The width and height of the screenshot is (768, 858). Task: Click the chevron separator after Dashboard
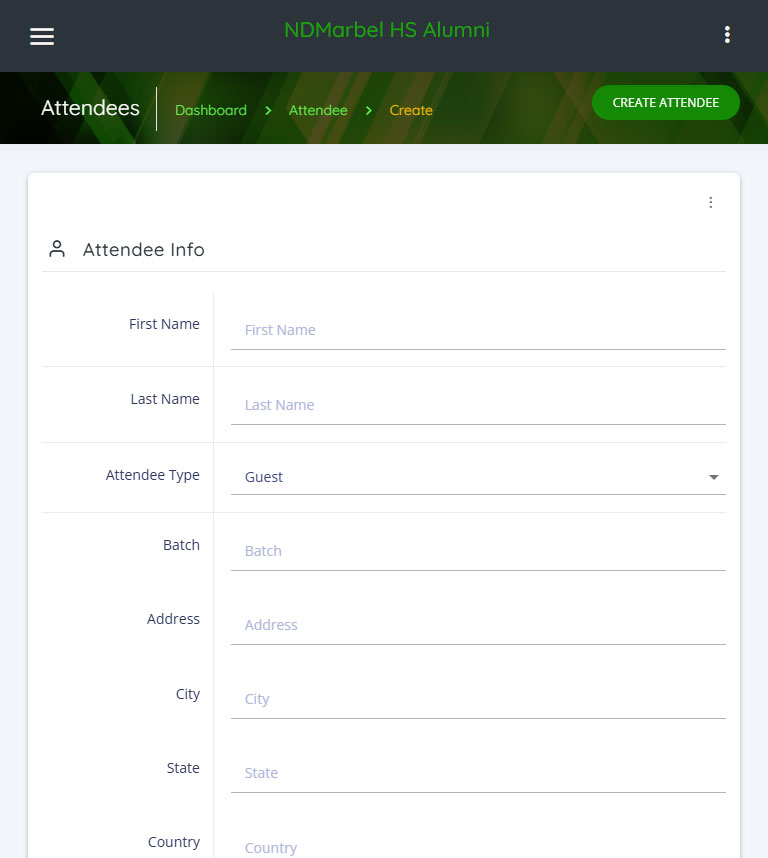click(268, 110)
